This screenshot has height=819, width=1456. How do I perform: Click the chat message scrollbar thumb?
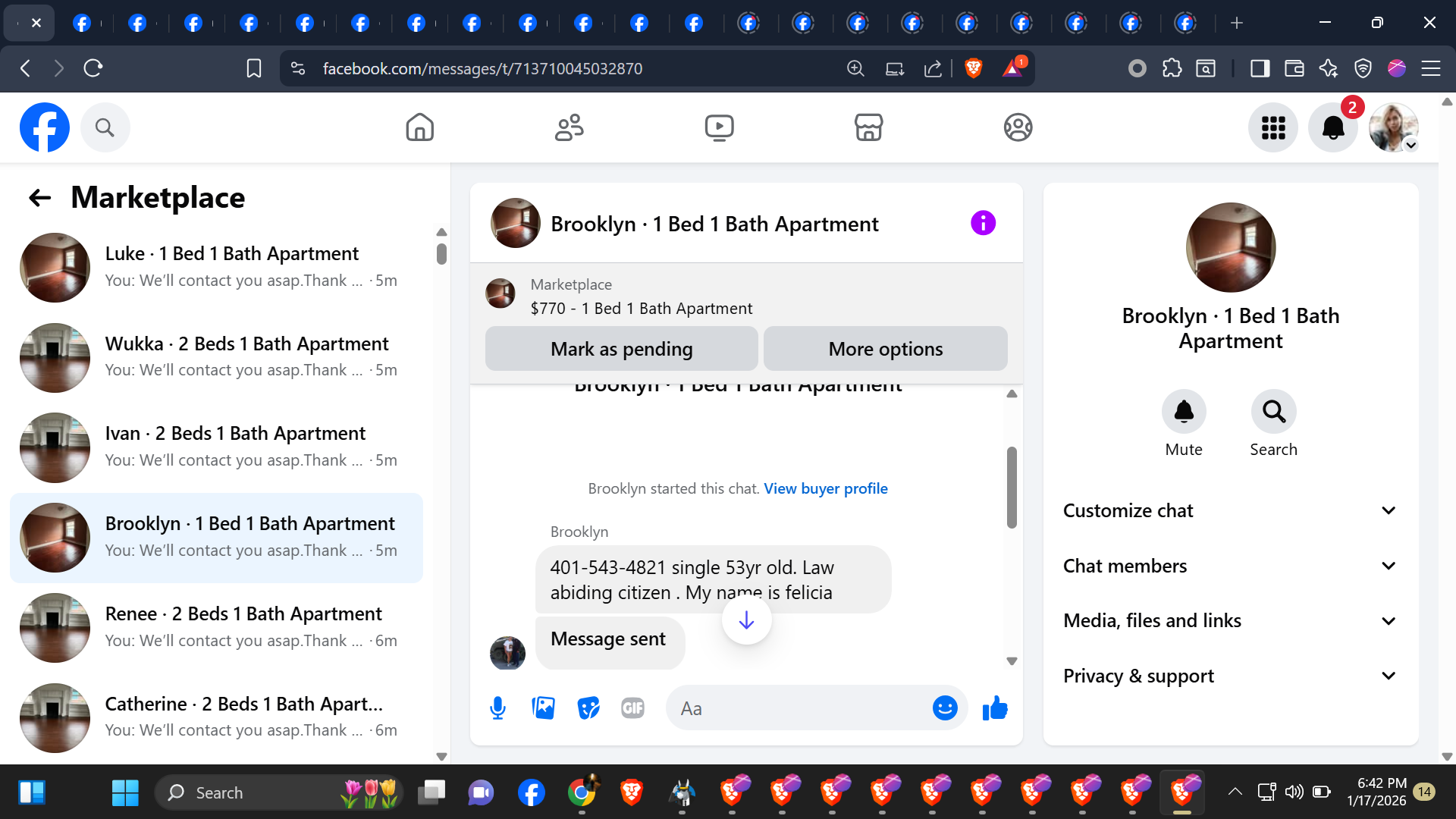[1012, 487]
